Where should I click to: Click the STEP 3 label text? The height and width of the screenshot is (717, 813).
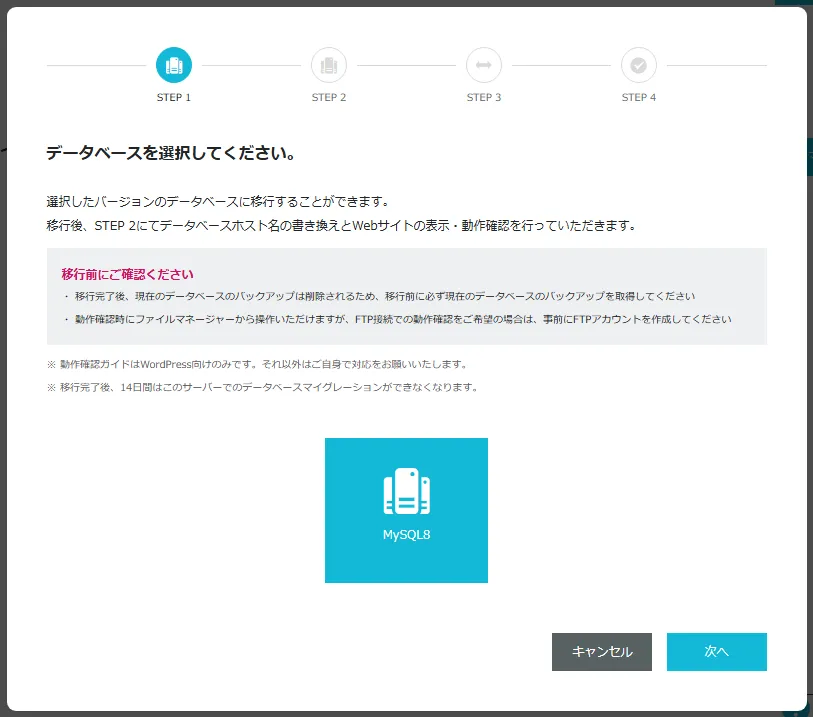click(x=484, y=98)
